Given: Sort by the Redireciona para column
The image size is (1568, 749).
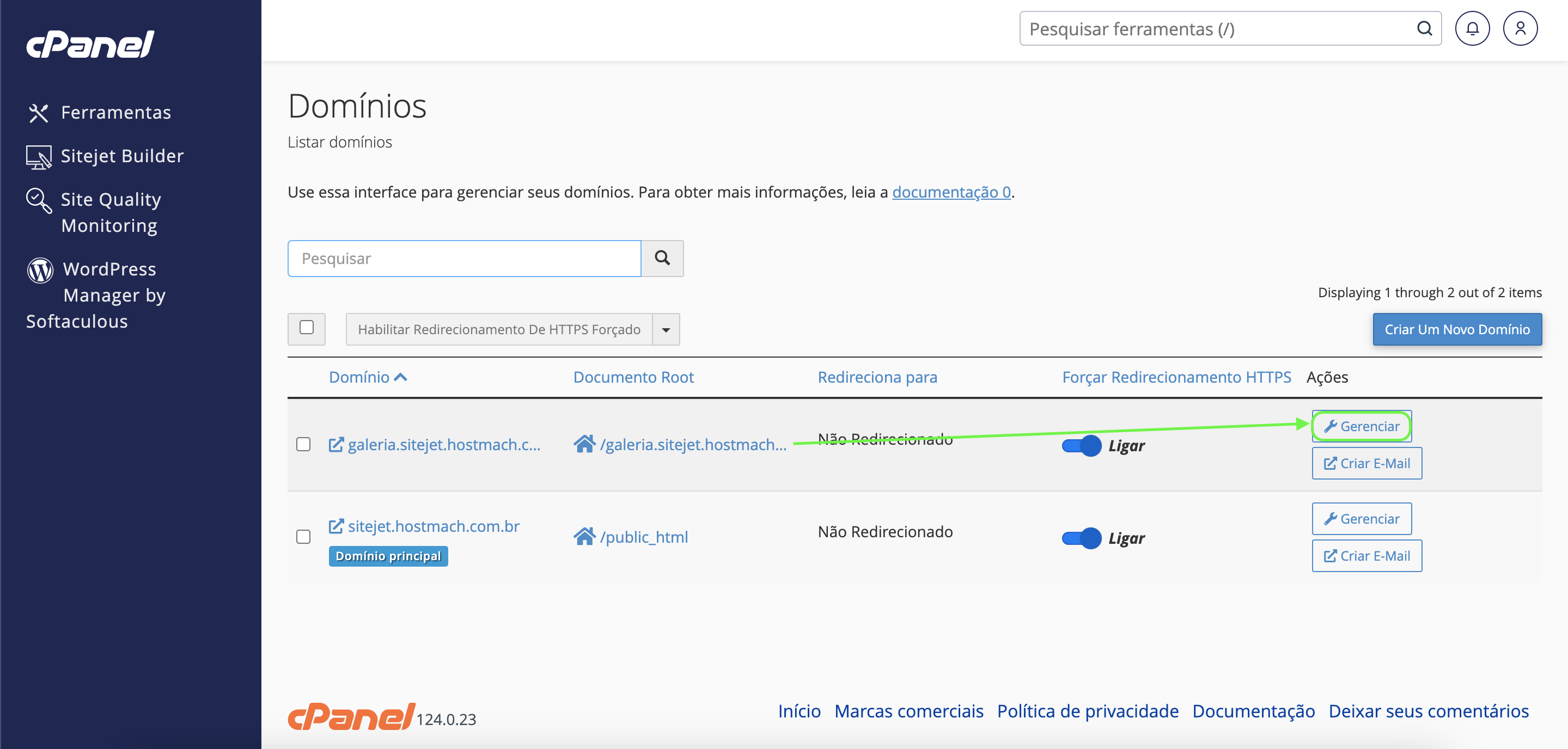Looking at the screenshot, I should point(877,377).
